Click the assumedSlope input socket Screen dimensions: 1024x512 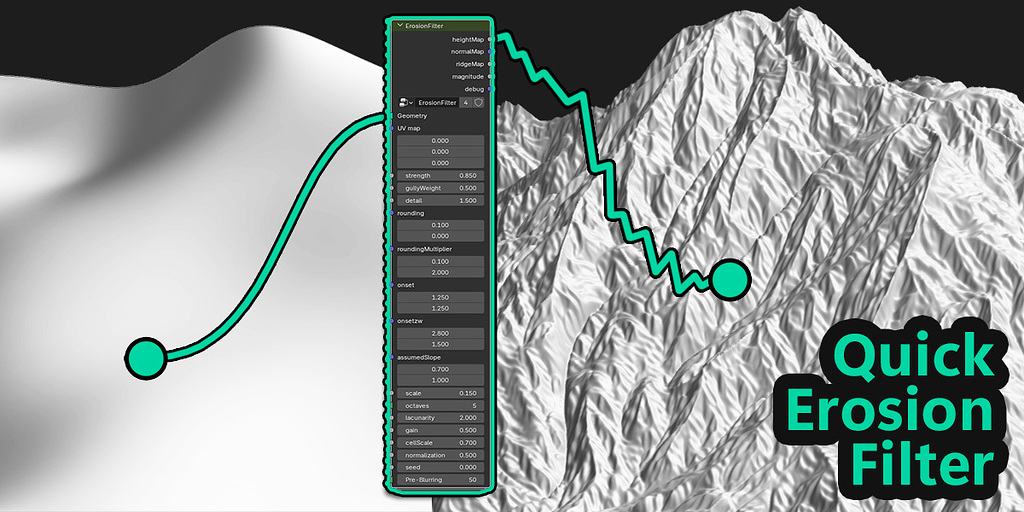pyautogui.click(x=391, y=357)
